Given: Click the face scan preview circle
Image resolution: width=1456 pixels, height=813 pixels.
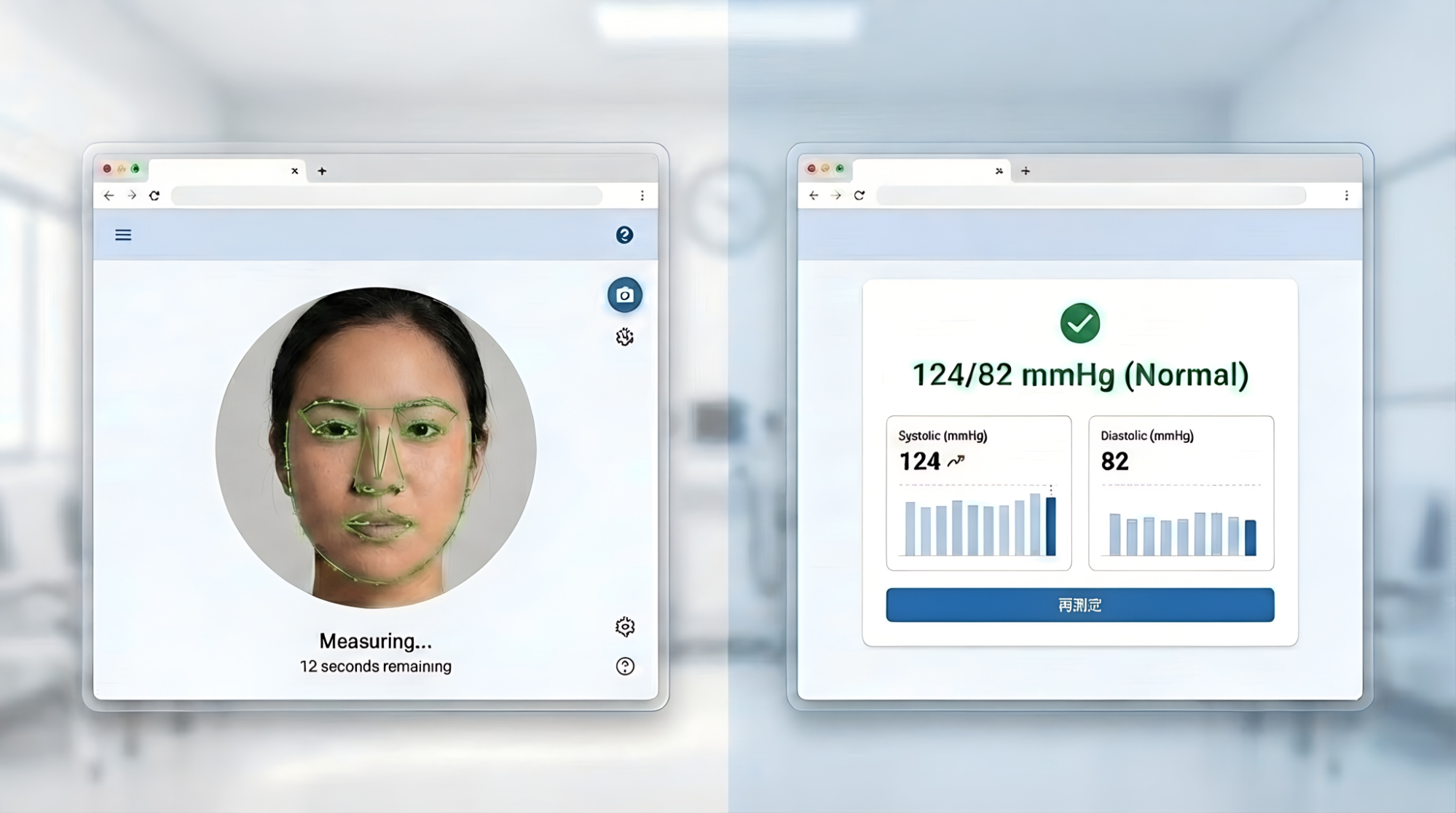Looking at the screenshot, I should pyautogui.click(x=376, y=447).
